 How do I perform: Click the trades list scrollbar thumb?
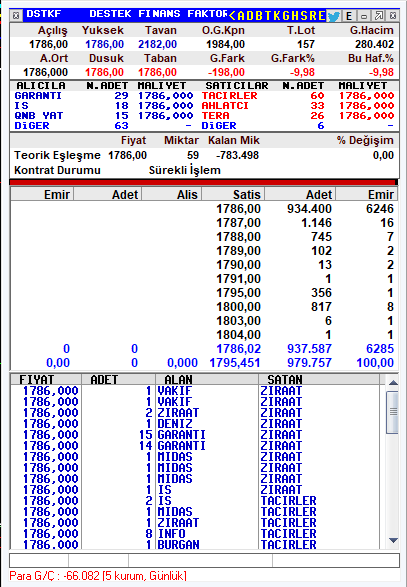coord(393,412)
